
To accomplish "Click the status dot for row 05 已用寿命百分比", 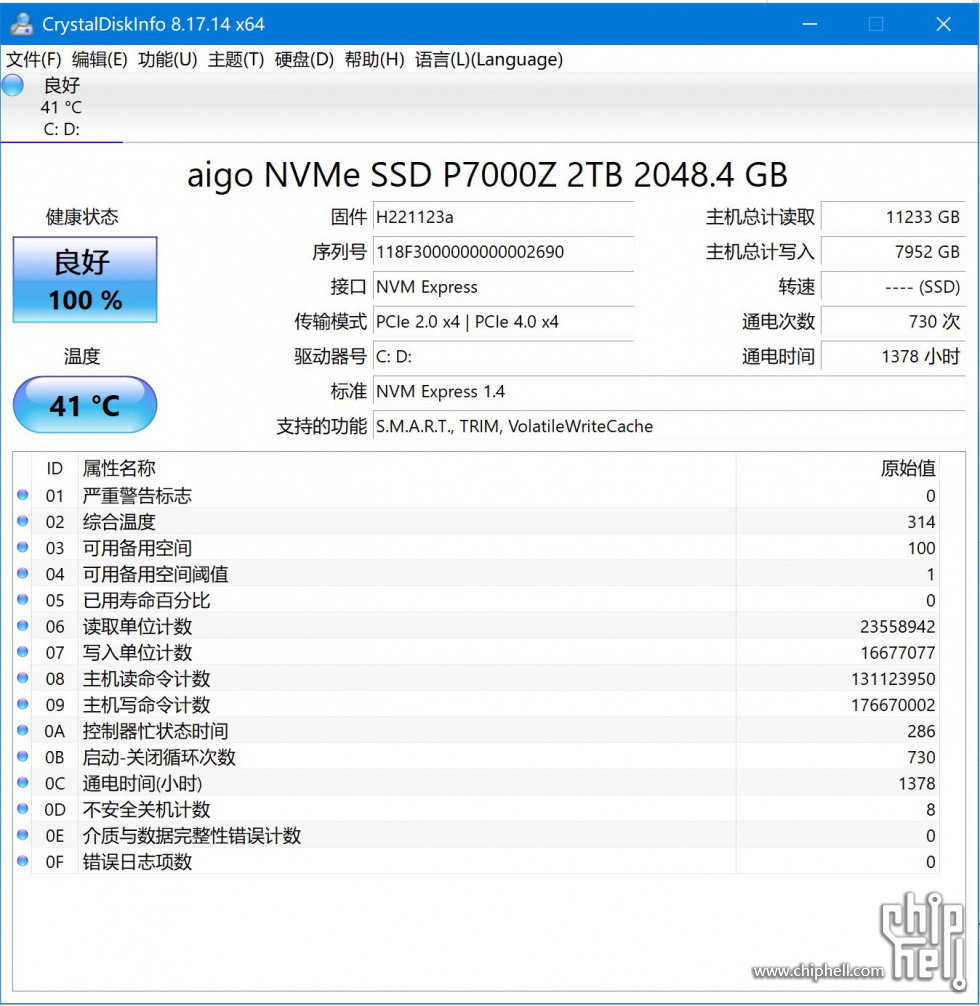I will coord(22,599).
